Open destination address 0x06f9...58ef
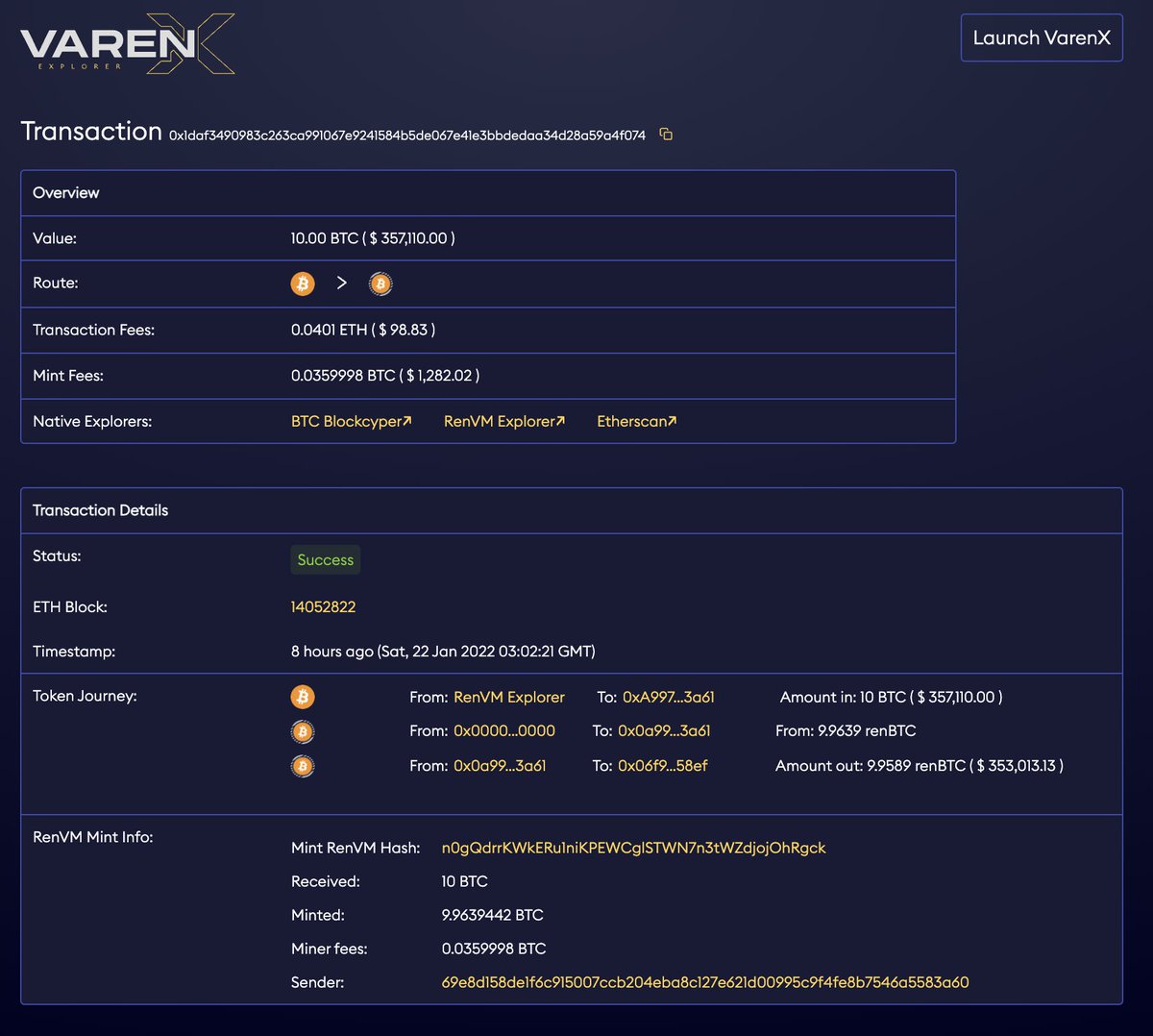The image size is (1153, 1036). click(x=663, y=765)
